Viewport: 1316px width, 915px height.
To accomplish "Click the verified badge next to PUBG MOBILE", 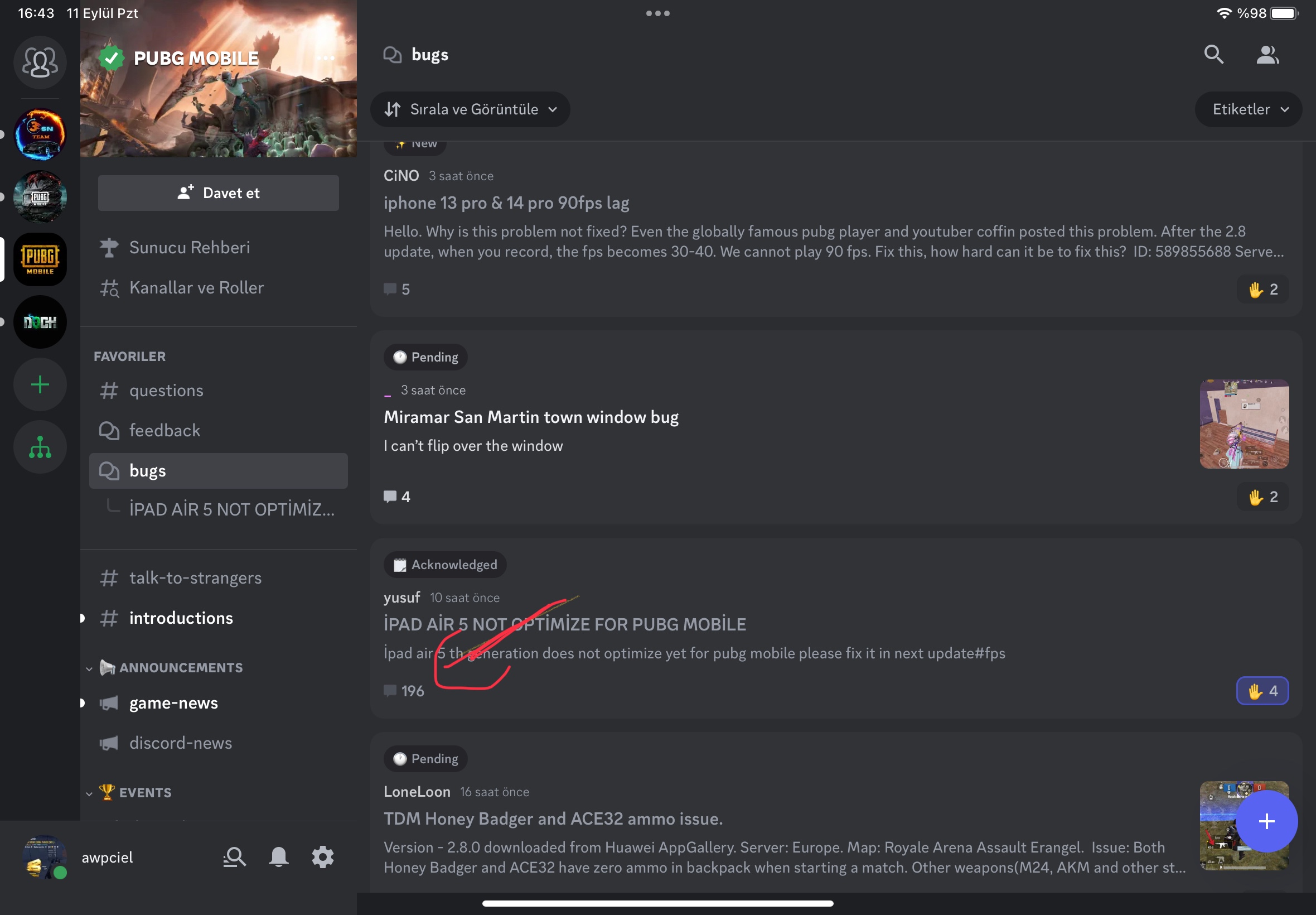I will (x=111, y=58).
